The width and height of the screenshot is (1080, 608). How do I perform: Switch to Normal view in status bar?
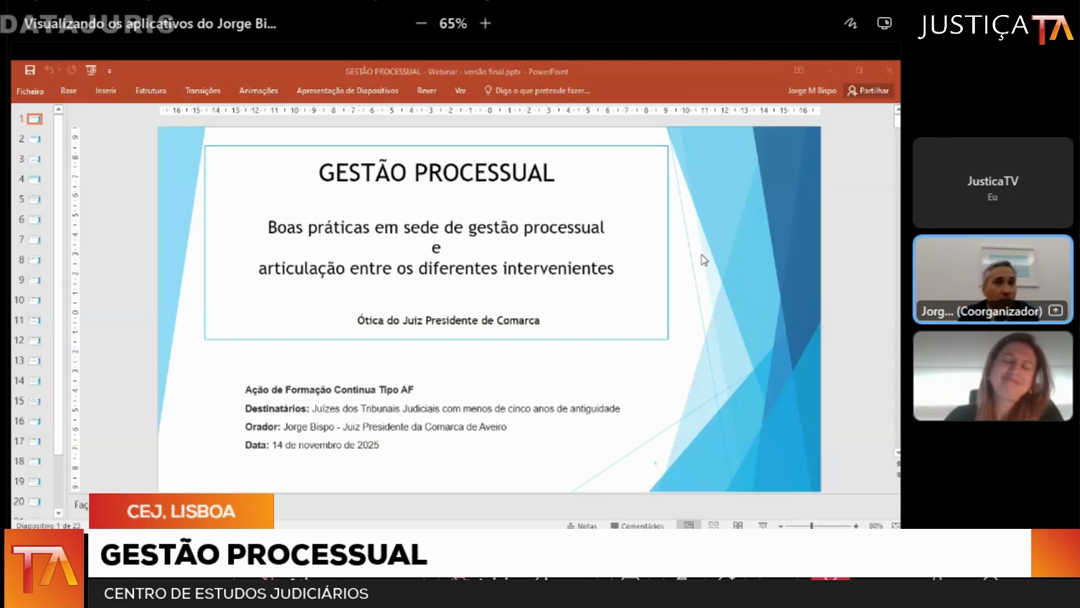tap(689, 526)
